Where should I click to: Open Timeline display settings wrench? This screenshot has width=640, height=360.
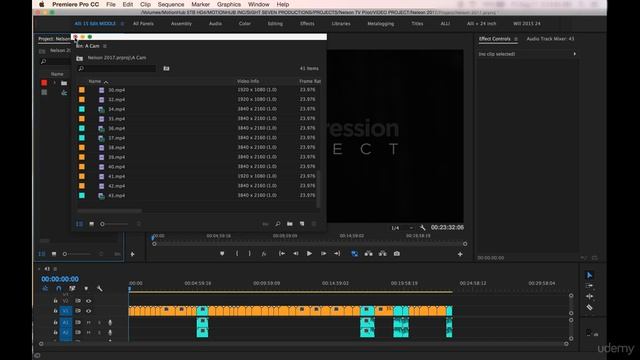pyautogui.click(x=100, y=289)
